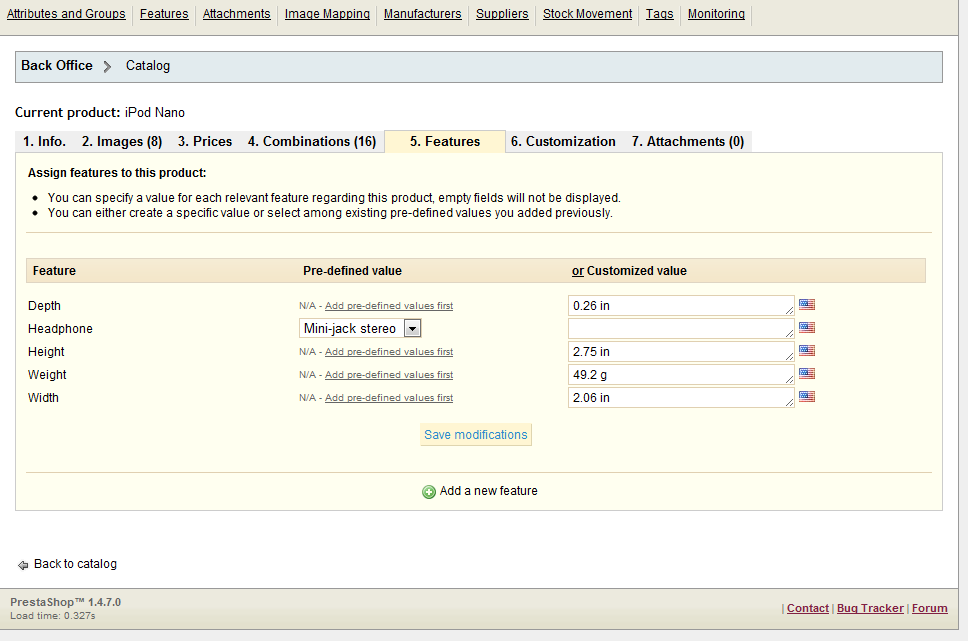This screenshot has width=968, height=641.
Task: Switch to the 2. Images (8) tab
Action: point(122,141)
